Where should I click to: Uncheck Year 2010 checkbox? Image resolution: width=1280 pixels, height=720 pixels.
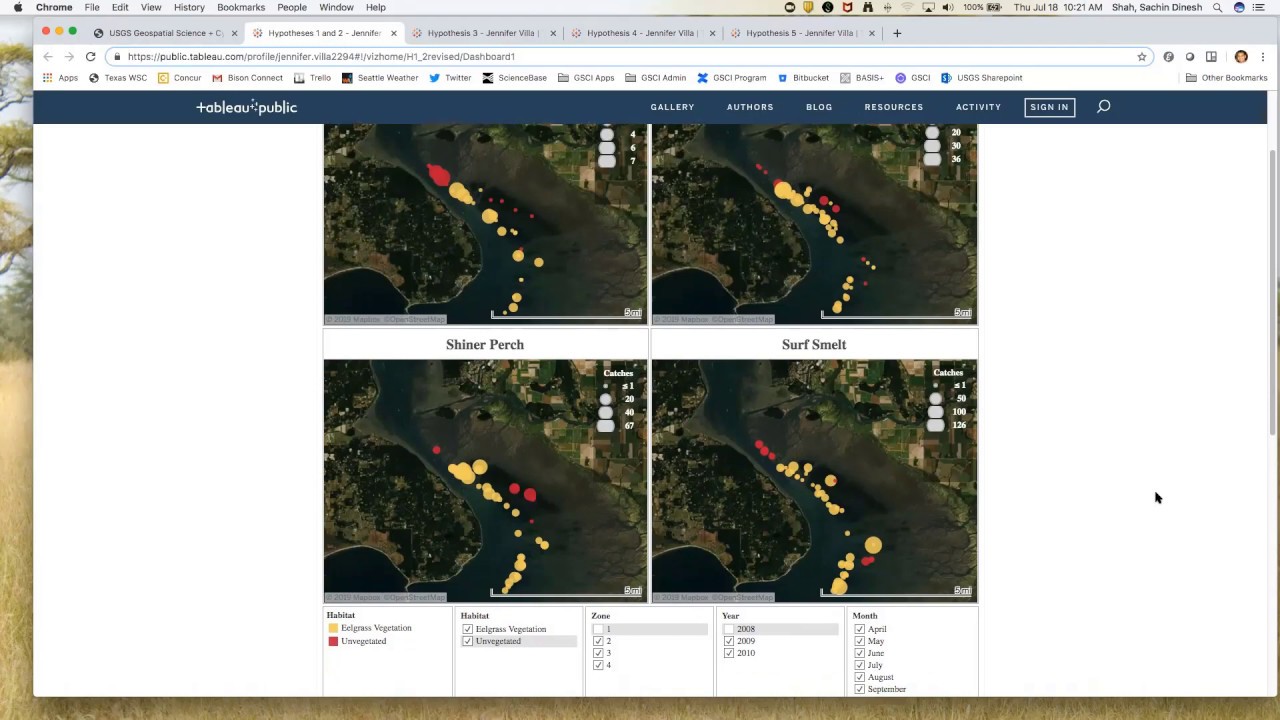tap(728, 653)
